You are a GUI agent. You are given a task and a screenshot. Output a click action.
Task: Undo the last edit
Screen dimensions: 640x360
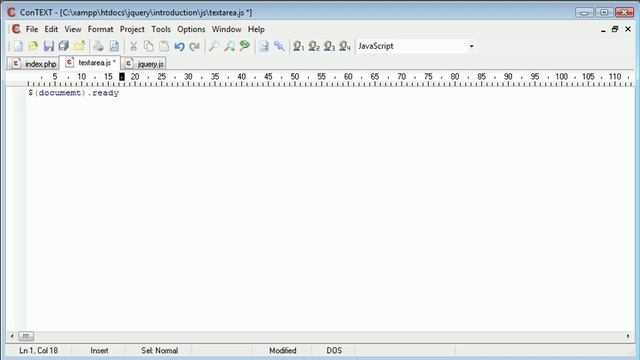point(179,46)
